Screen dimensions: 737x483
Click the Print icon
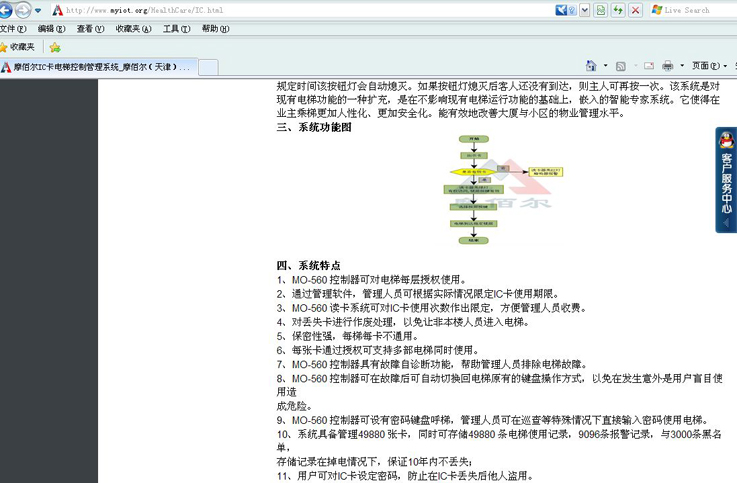coord(667,66)
